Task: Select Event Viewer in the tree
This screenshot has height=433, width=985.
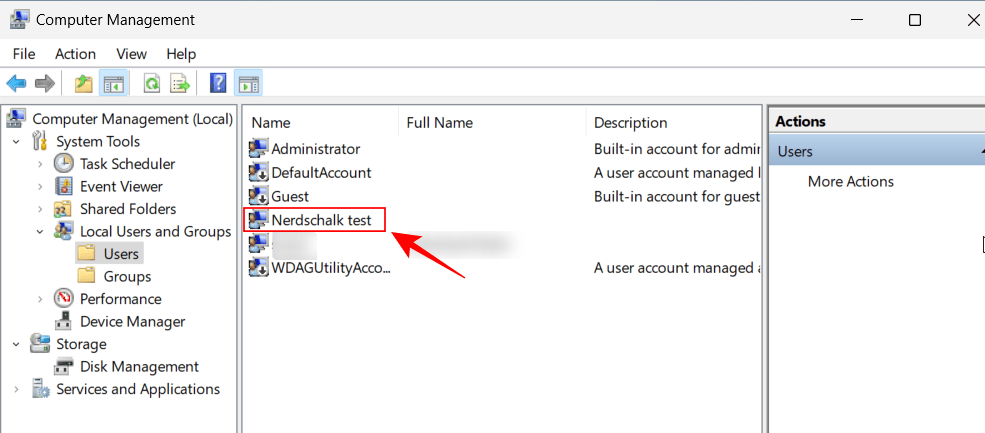Action: [x=121, y=186]
